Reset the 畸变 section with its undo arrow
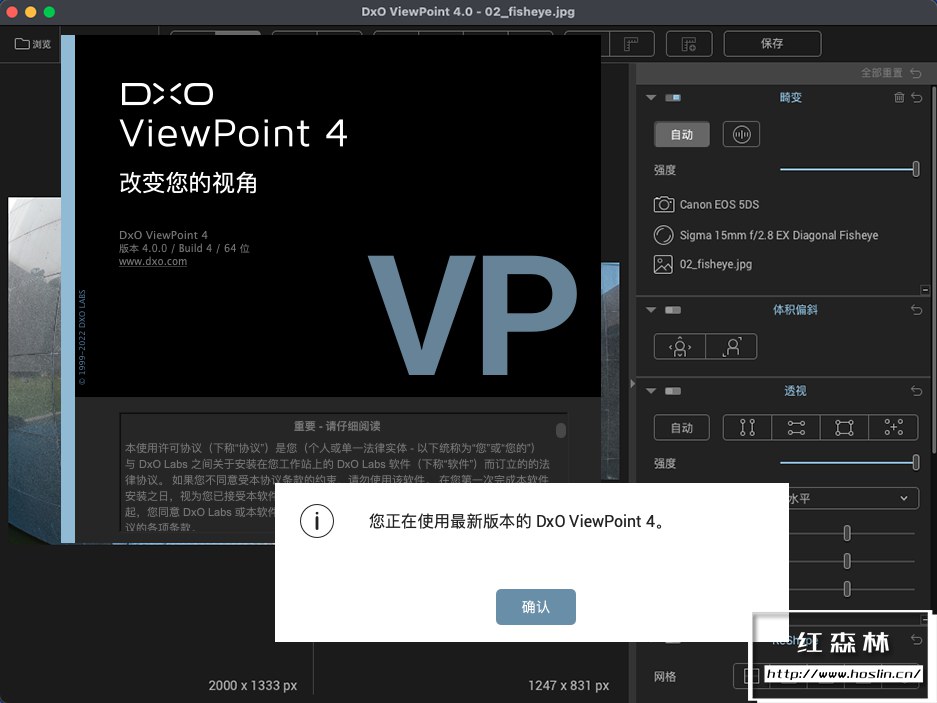Screen dimensions: 937x703 (917, 97)
